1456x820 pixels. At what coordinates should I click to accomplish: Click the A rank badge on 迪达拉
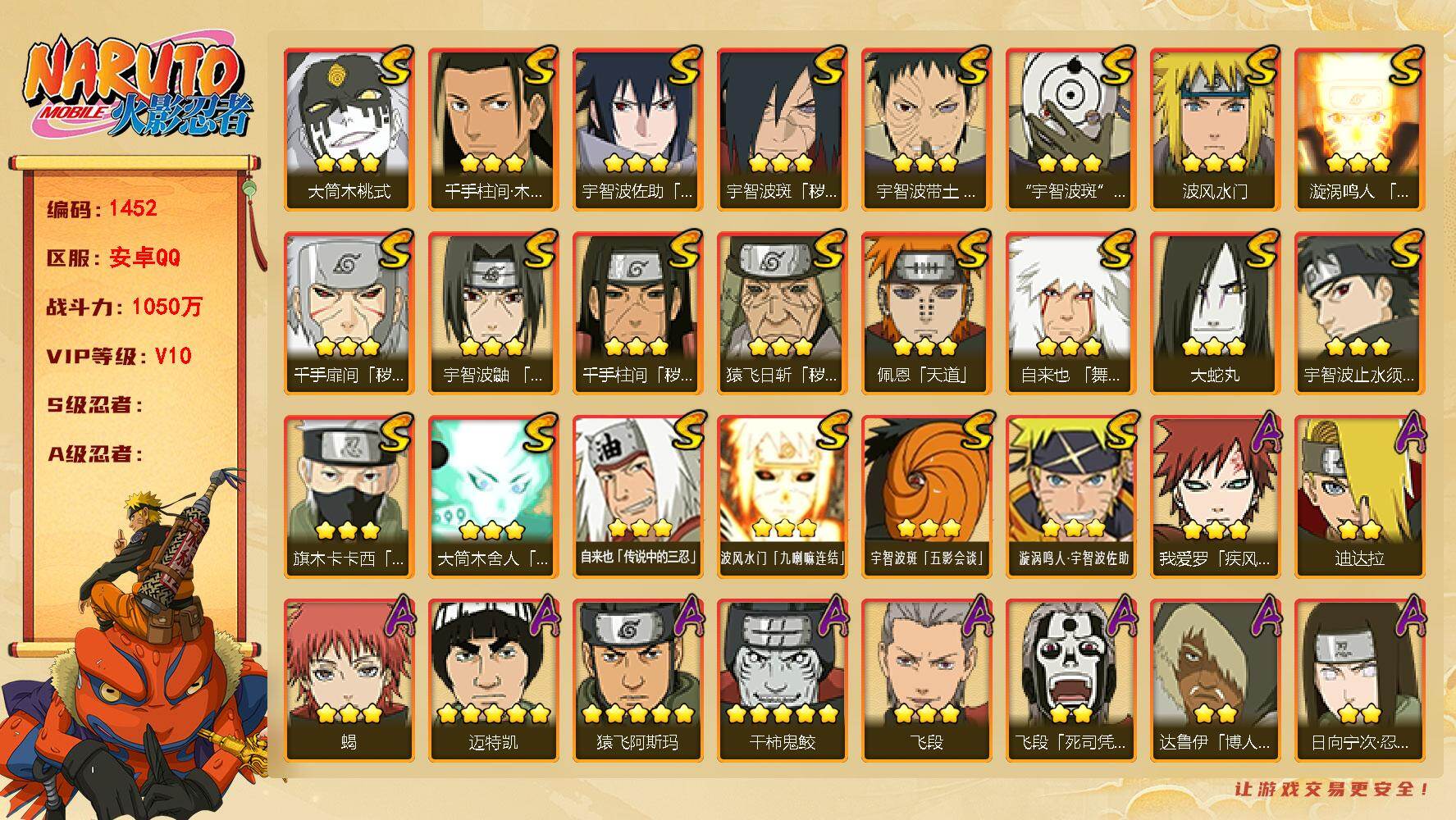[1406, 432]
